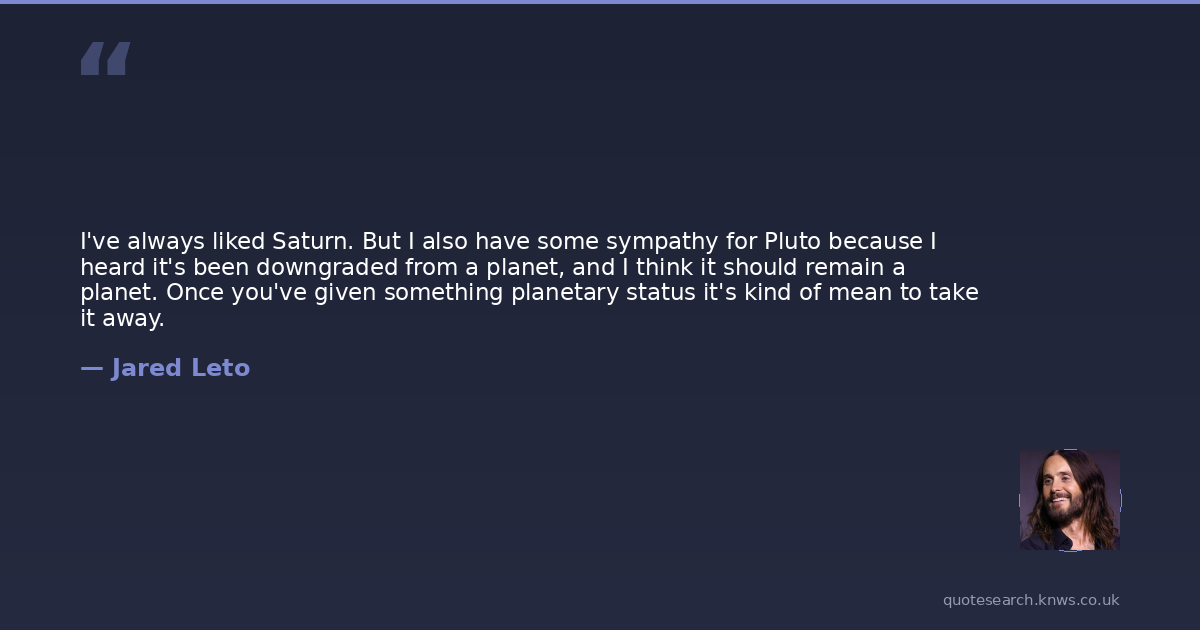This screenshot has width=1200, height=630.
Task: Click the word "always" in the quote
Action: point(165,241)
